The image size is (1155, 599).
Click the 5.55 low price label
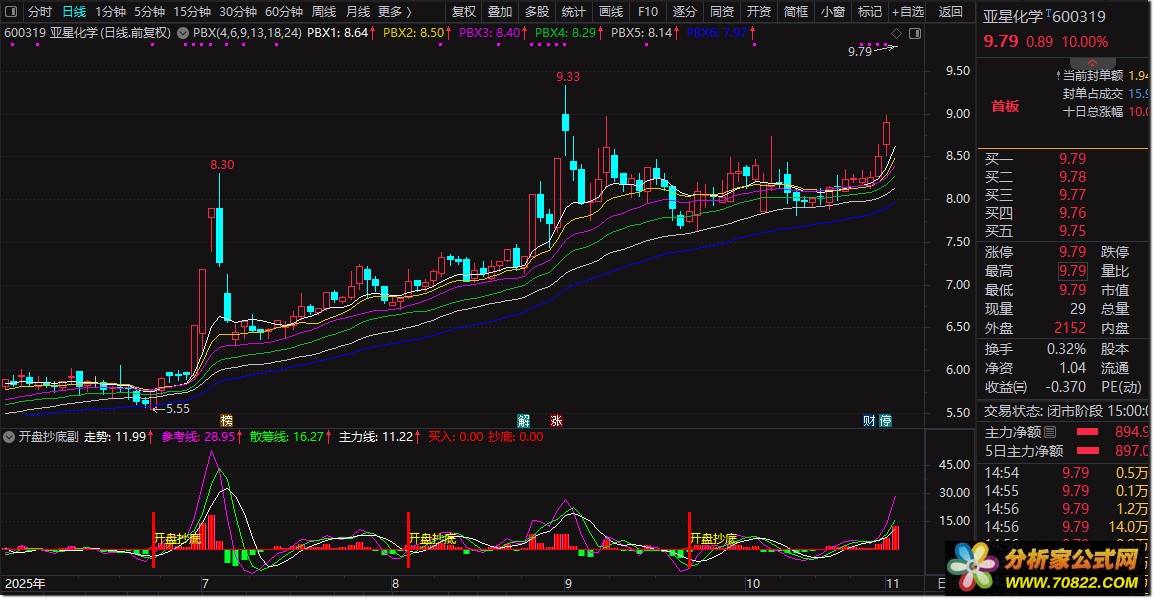coord(178,409)
